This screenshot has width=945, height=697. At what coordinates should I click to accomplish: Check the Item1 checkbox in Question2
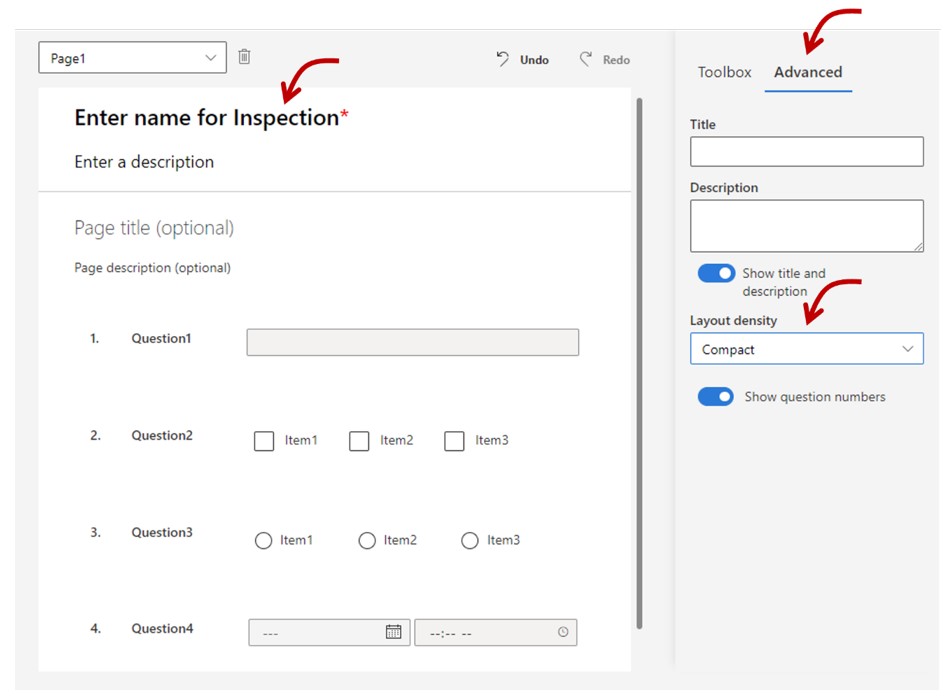(x=264, y=440)
